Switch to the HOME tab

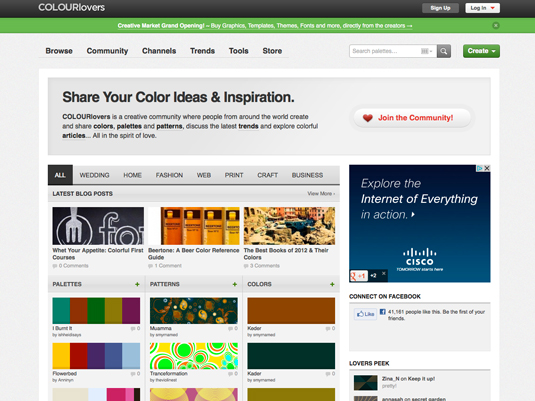(132, 175)
